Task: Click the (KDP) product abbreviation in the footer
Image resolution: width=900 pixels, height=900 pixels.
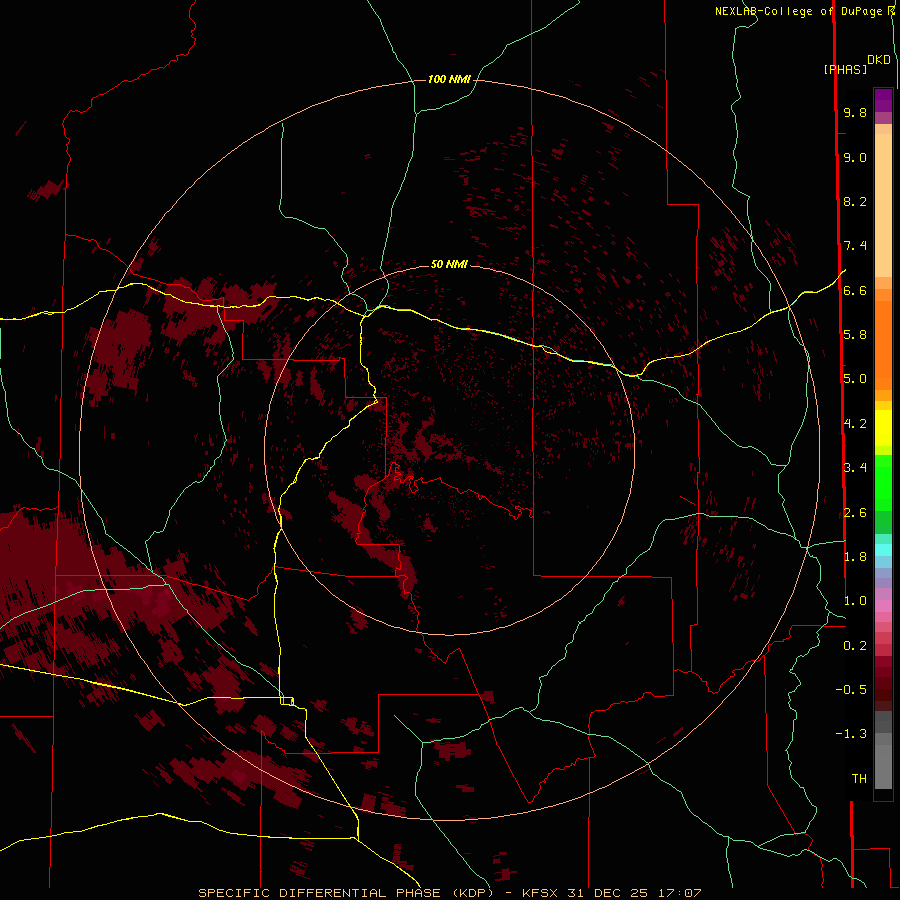Action: [x=473, y=893]
